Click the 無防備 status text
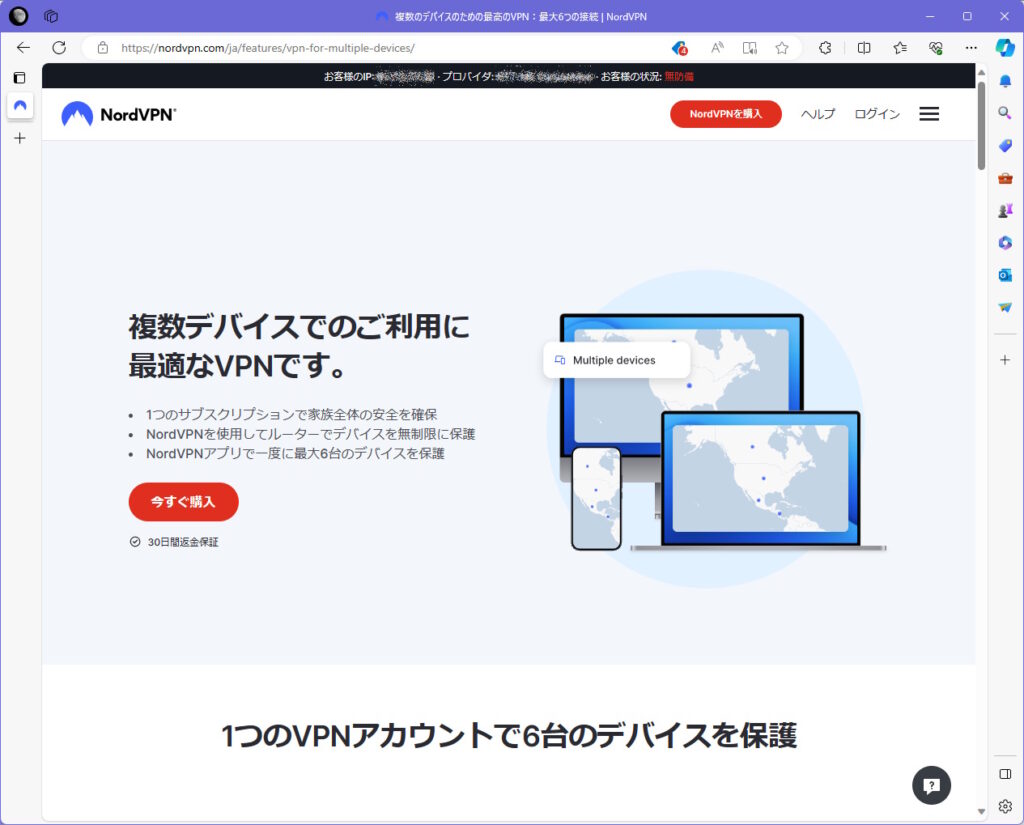Screen dimensions: 1024x825 (x=679, y=76)
